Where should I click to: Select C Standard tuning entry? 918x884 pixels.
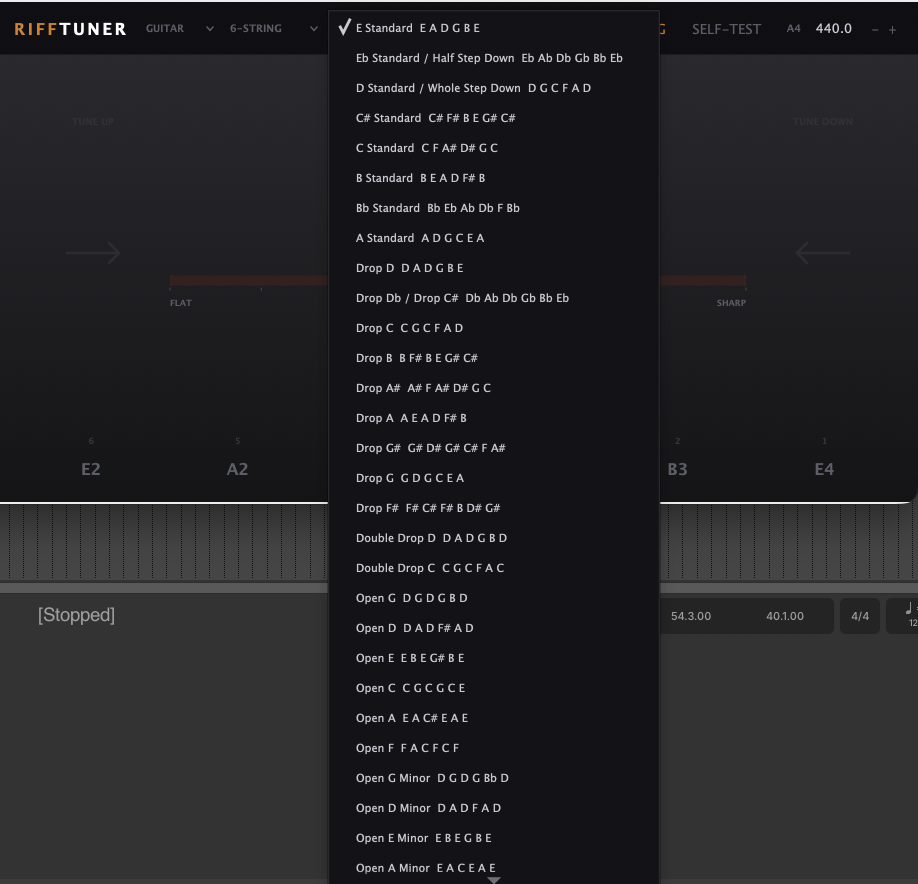click(x=494, y=148)
